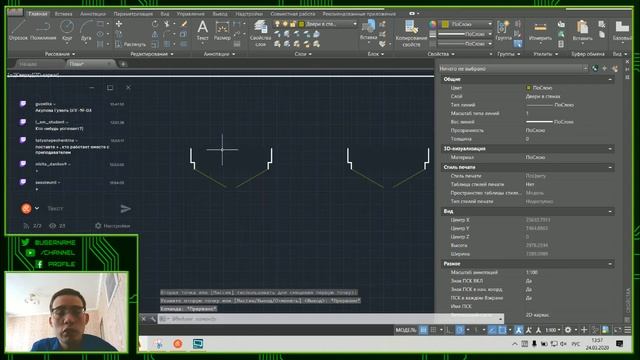Click the Erase tool icon
640x360 pixels.
point(184,24)
